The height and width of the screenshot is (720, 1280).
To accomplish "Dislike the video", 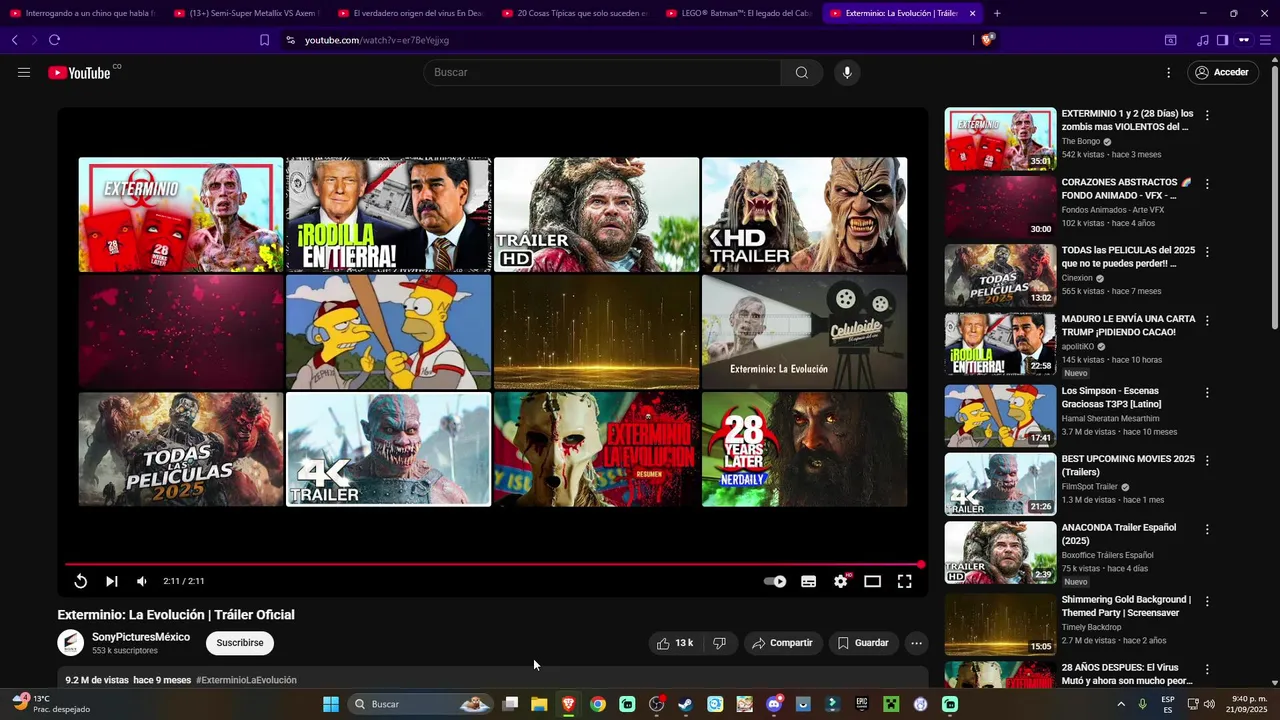I will tap(719, 643).
